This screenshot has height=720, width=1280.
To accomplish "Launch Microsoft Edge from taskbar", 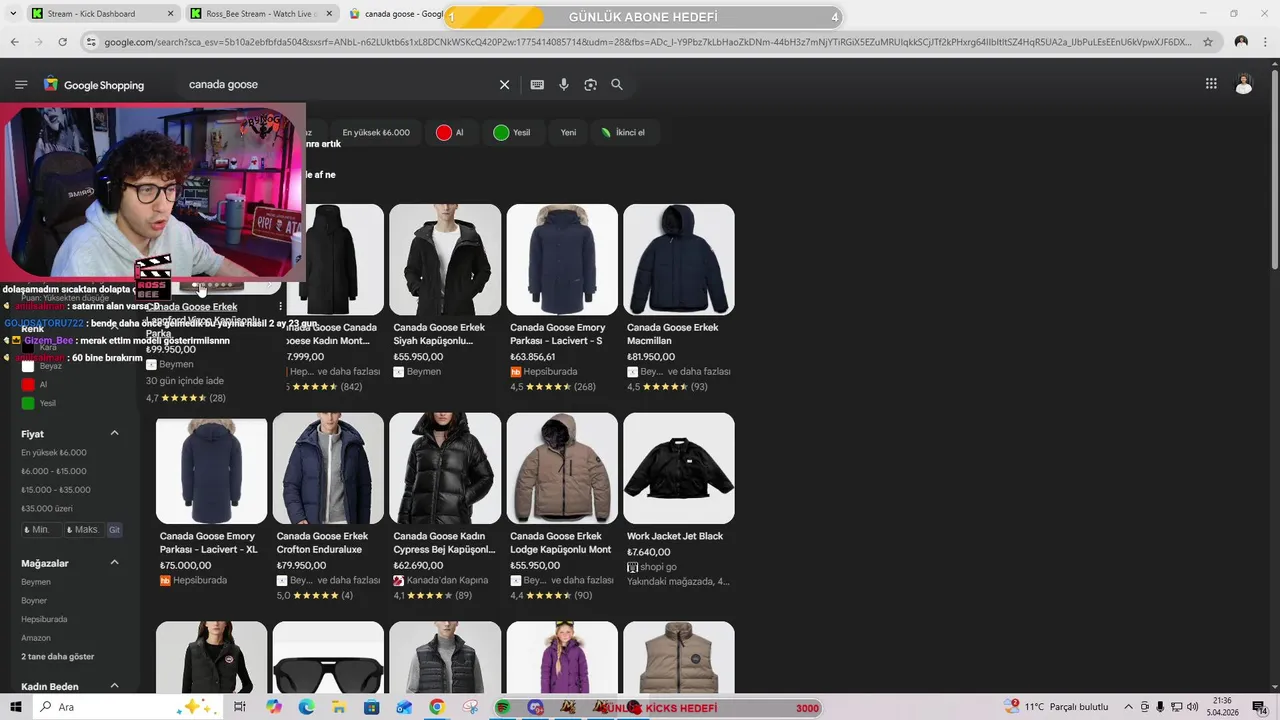I will click(306, 707).
